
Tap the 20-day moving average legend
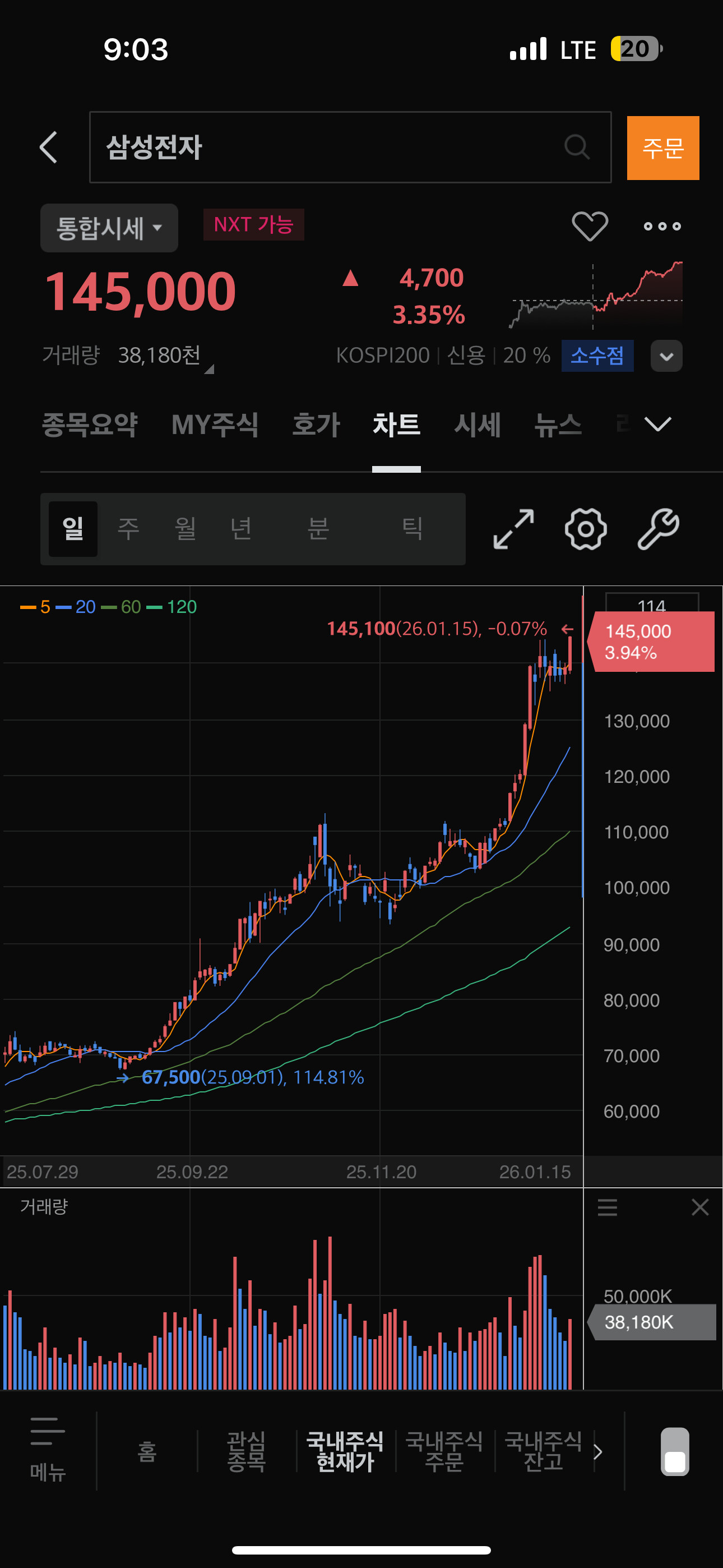tap(76, 607)
